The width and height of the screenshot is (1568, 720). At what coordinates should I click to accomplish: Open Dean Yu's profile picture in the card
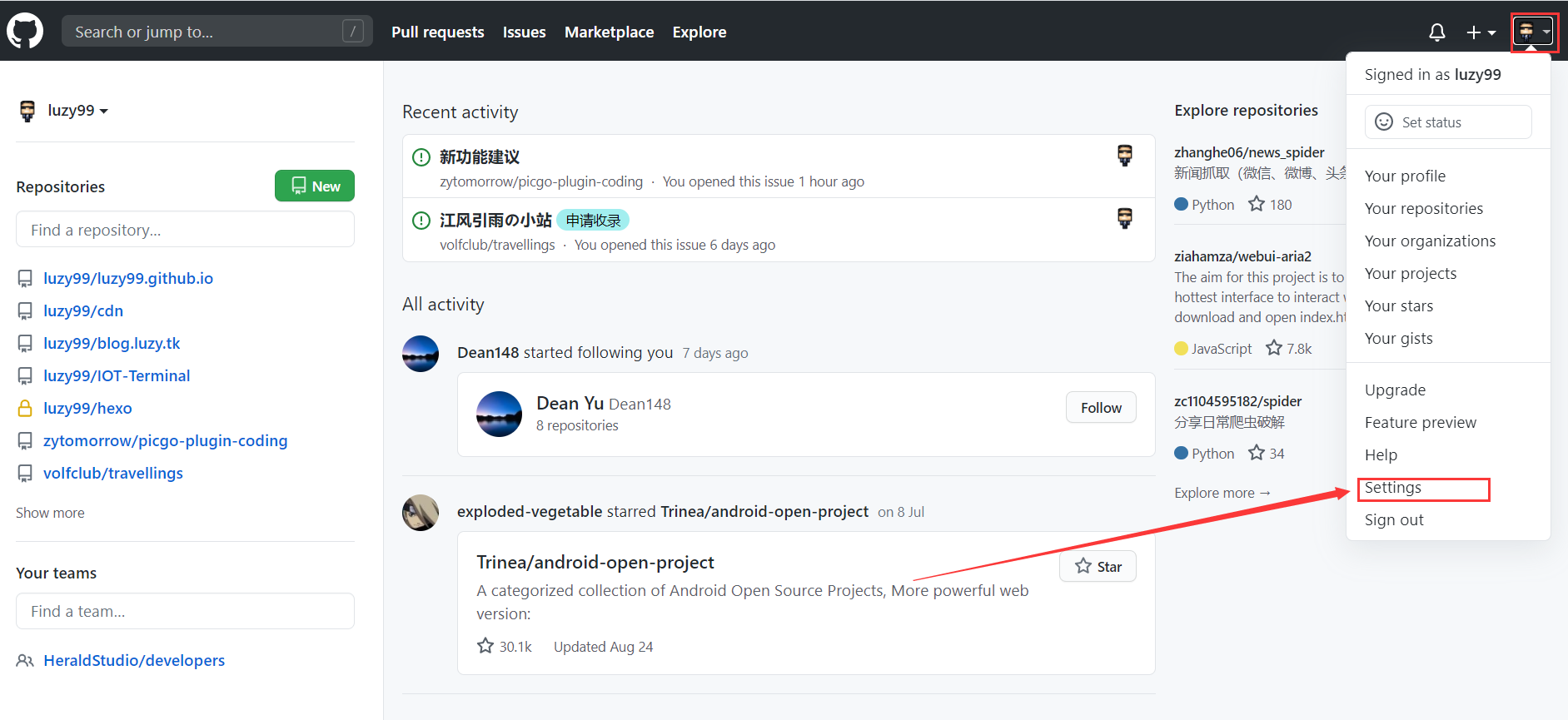tap(499, 414)
